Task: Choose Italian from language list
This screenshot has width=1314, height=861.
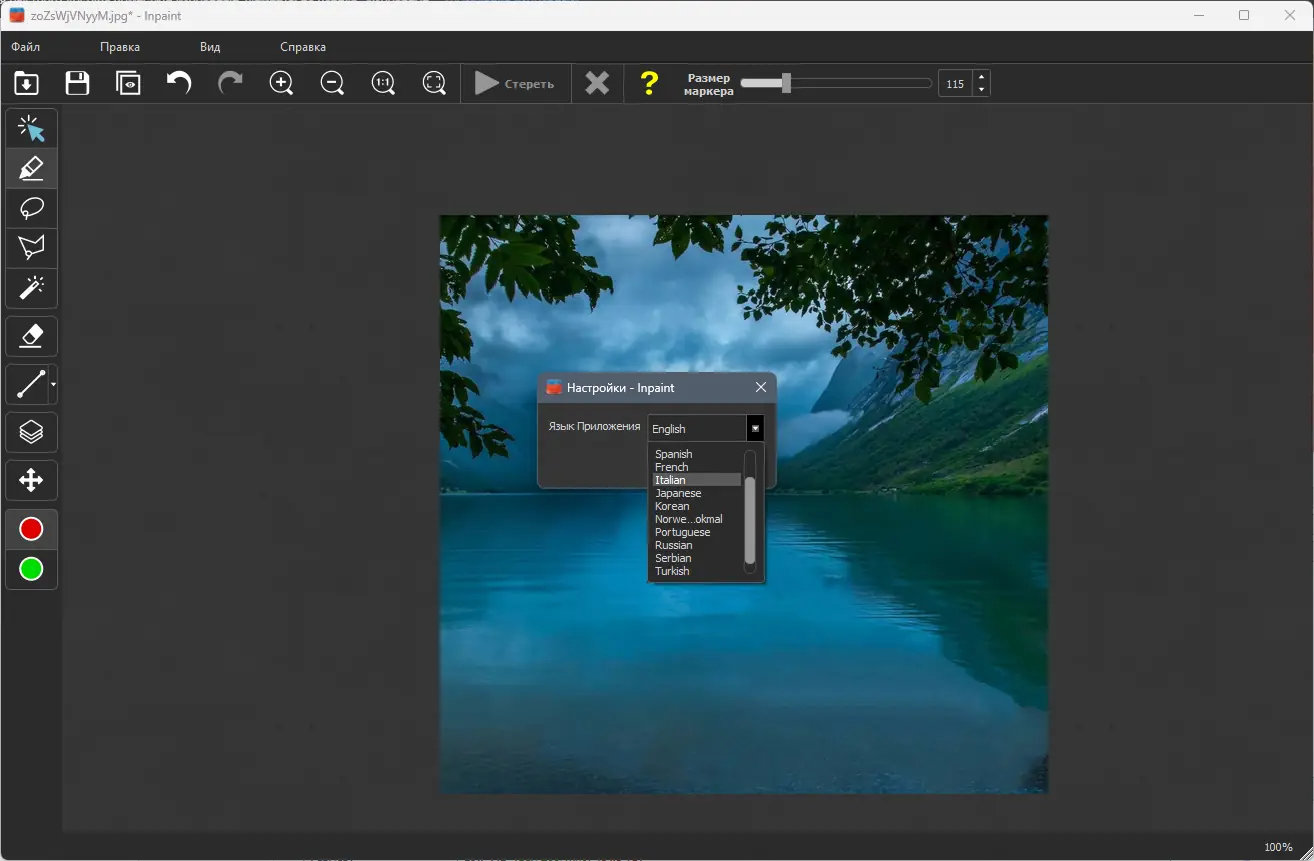Action: [x=671, y=480]
